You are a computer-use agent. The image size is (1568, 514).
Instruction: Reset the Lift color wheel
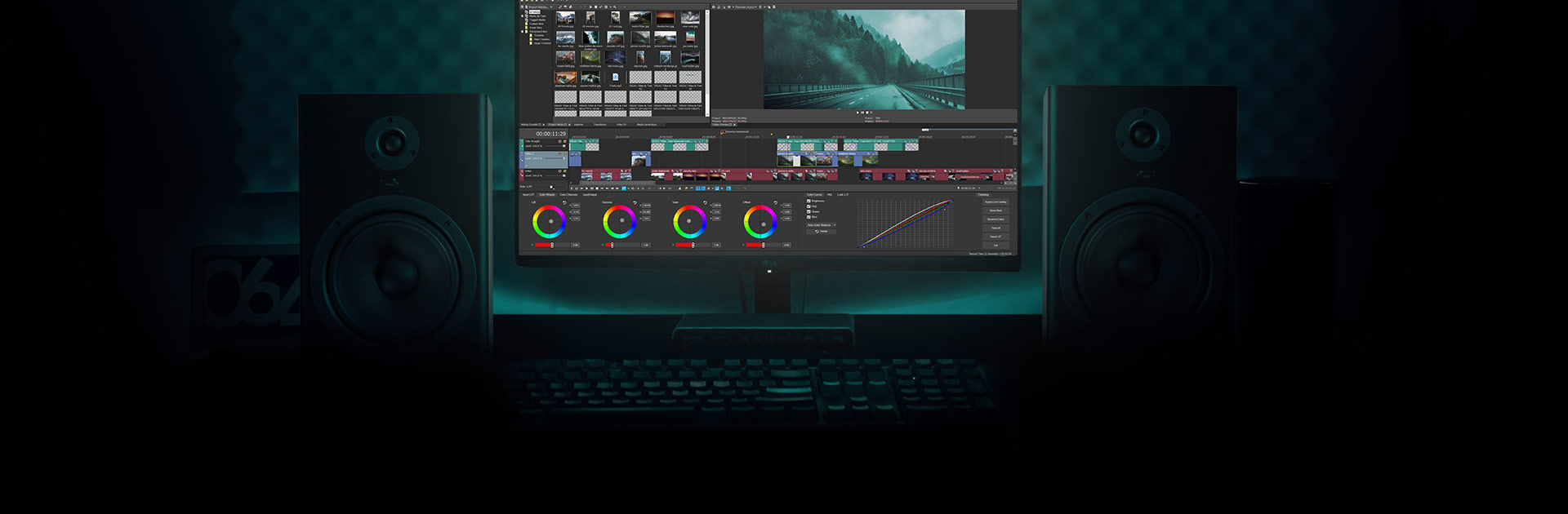[x=564, y=202]
